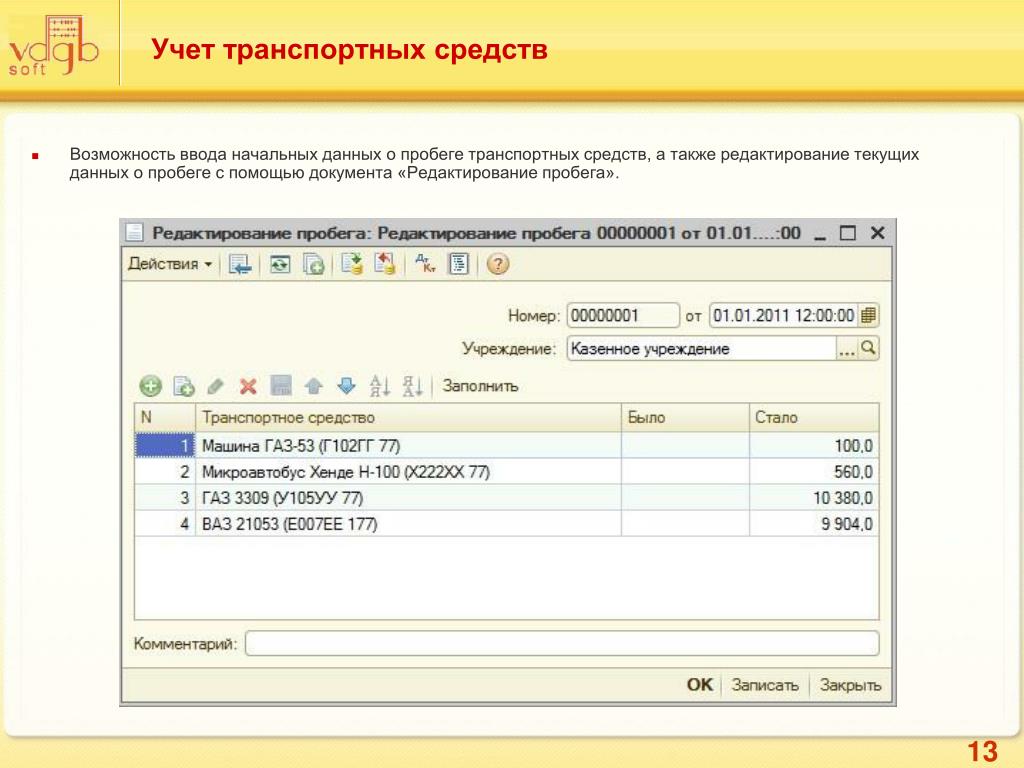Image resolution: width=1024 pixels, height=768 pixels.
Task: Maximize the Редактирование пробега window
Action: coord(847,233)
